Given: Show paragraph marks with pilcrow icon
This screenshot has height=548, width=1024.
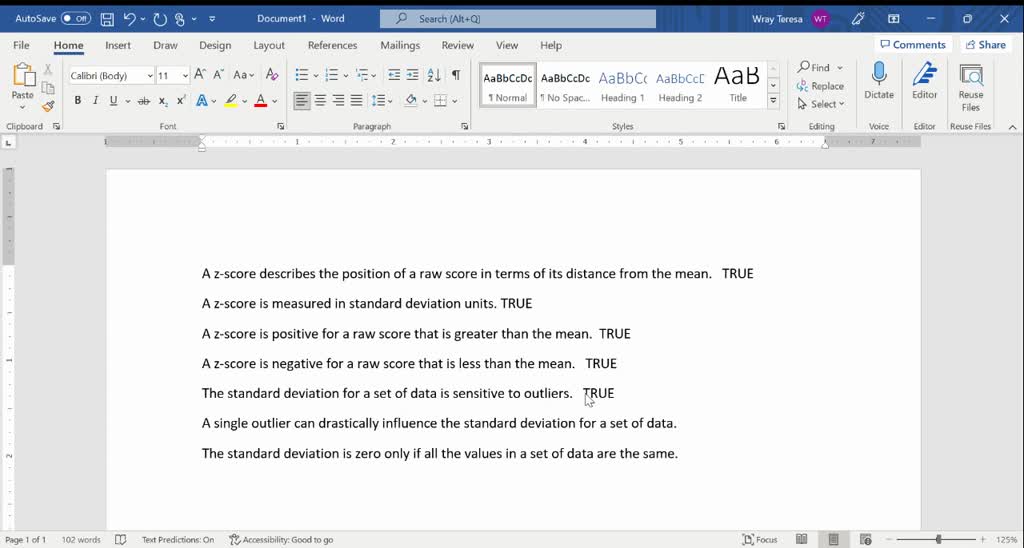Looking at the screenshot, I should tap(456, 75).
